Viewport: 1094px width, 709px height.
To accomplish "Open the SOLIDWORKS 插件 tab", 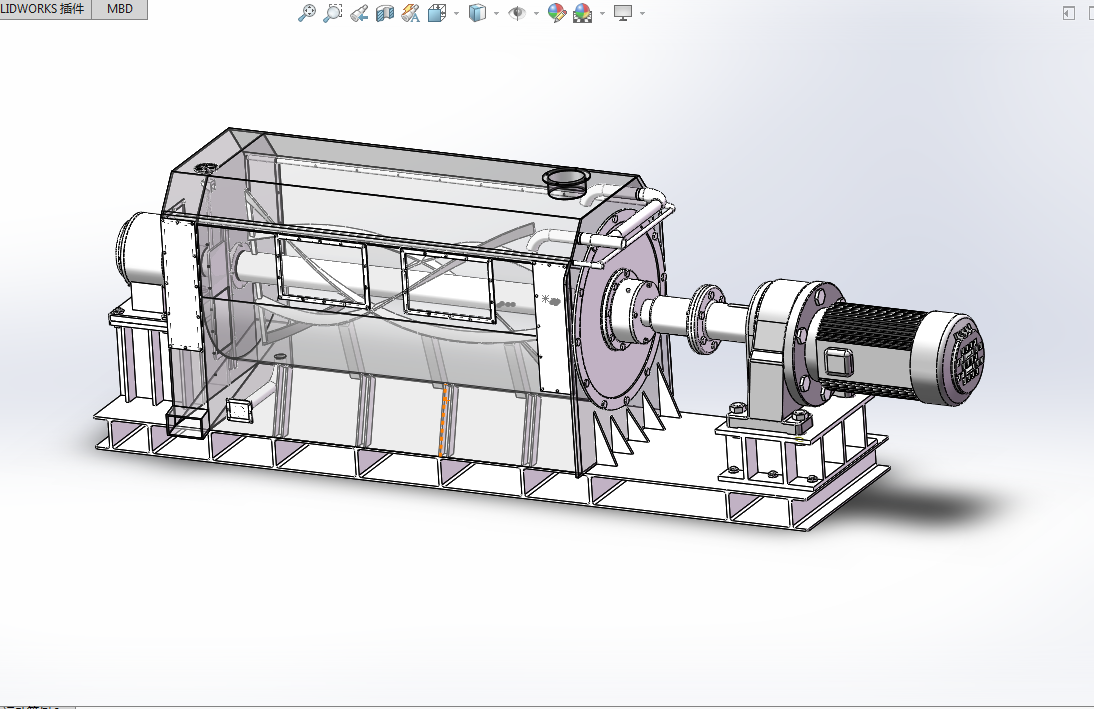I will tap(44, 10).
